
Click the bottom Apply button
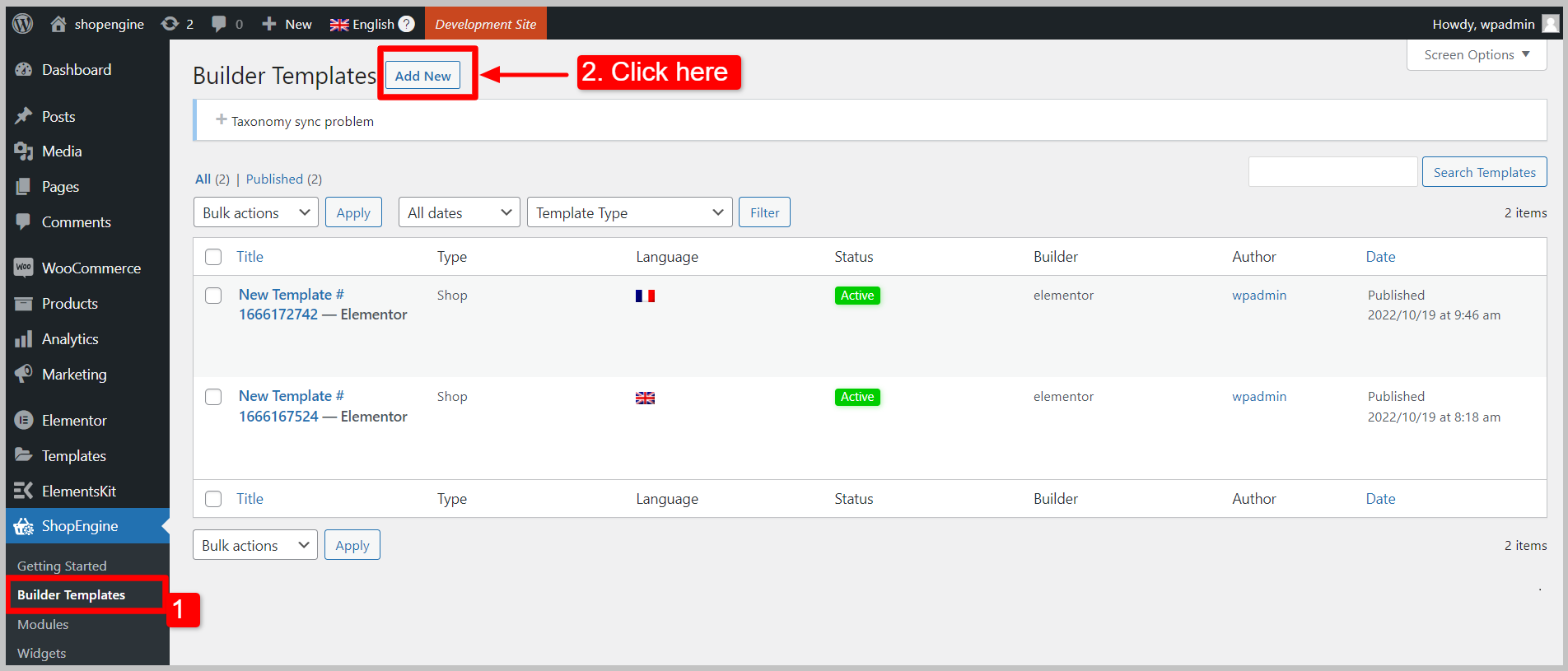pyautogui.click(x=352, y=545)
